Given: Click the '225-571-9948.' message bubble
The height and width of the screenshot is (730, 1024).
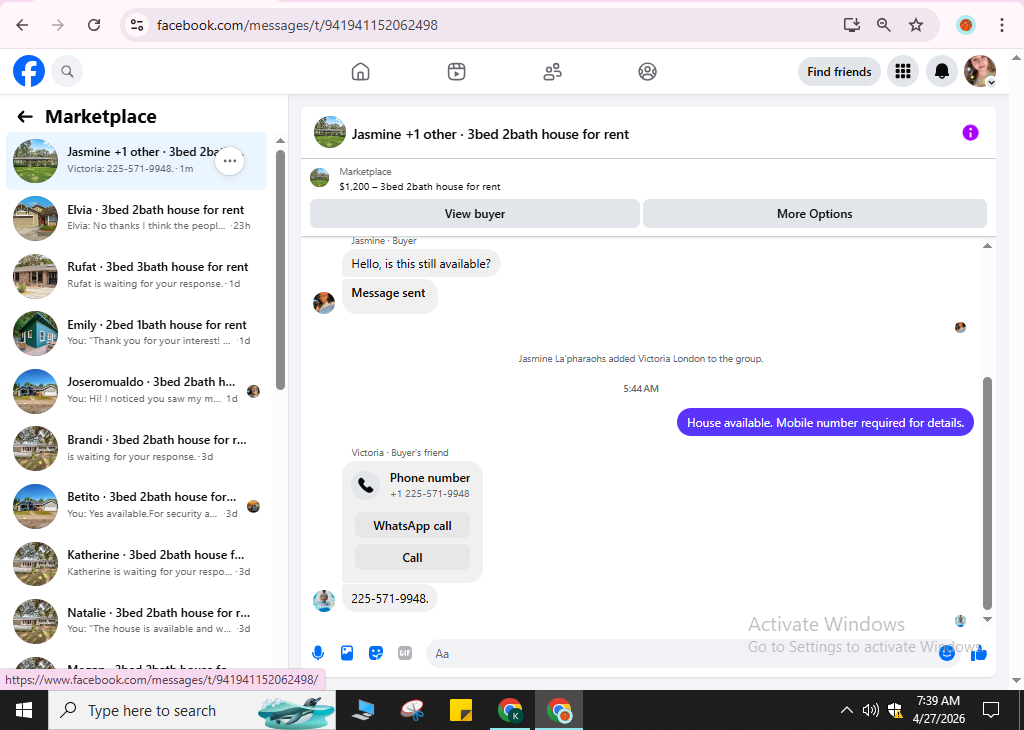Looking at the screenshot, I should [390, 598].
